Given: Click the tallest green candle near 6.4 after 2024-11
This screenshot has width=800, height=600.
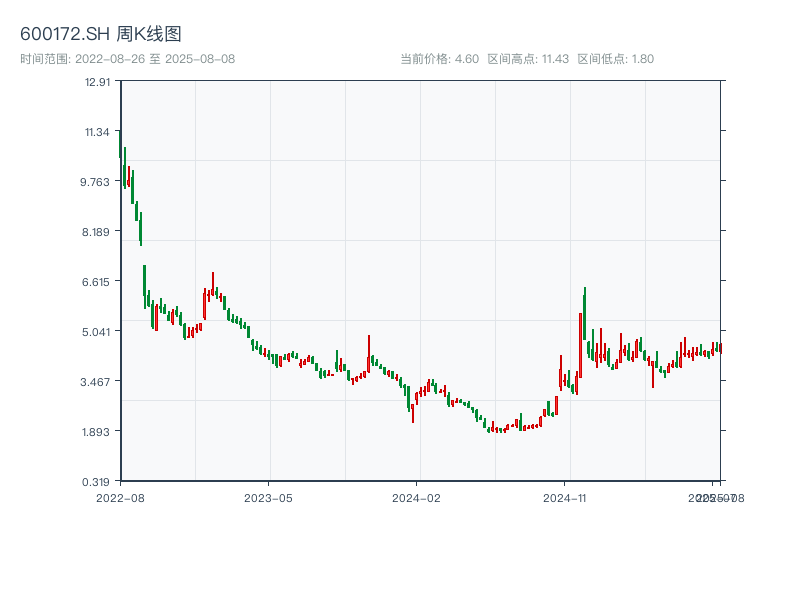Looking at the screenshot, I should (585, 314).
